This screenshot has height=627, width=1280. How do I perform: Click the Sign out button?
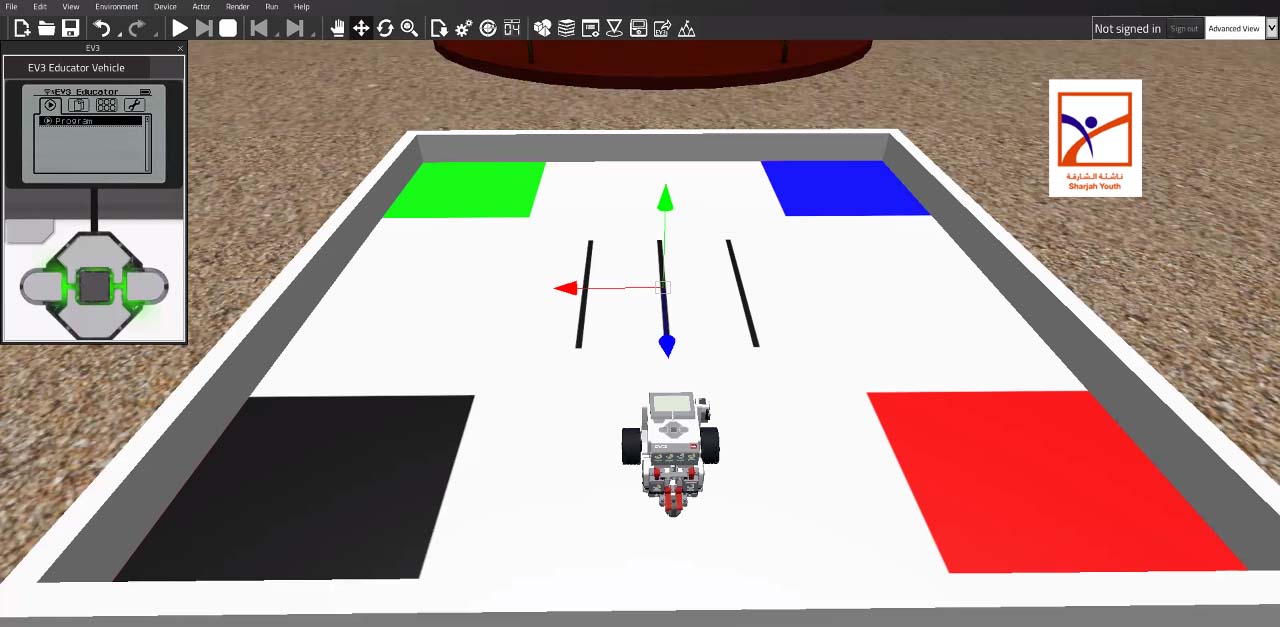tap(1184, 29)
